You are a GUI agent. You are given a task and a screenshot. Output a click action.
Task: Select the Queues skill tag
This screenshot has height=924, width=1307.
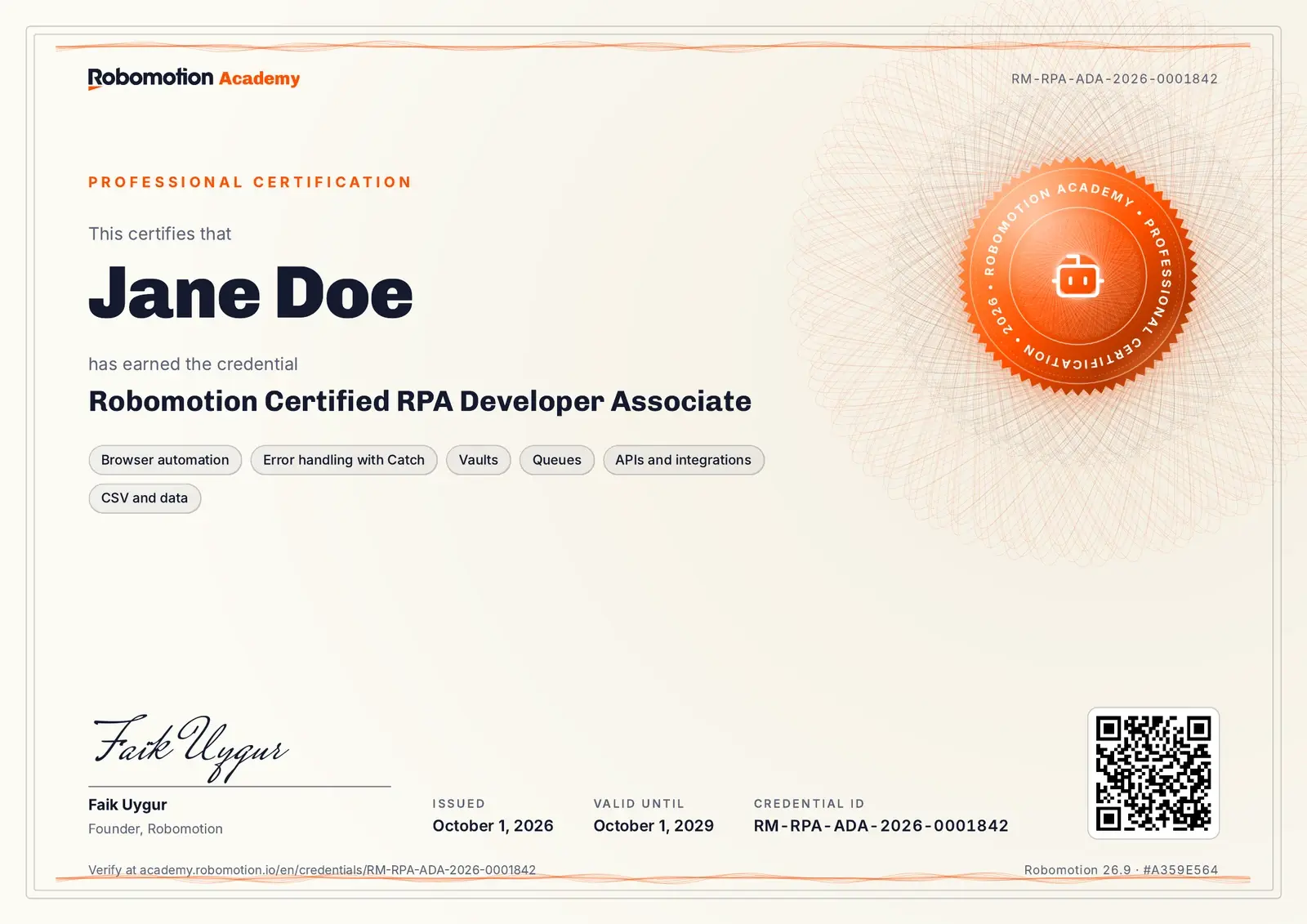pos(557,460)
